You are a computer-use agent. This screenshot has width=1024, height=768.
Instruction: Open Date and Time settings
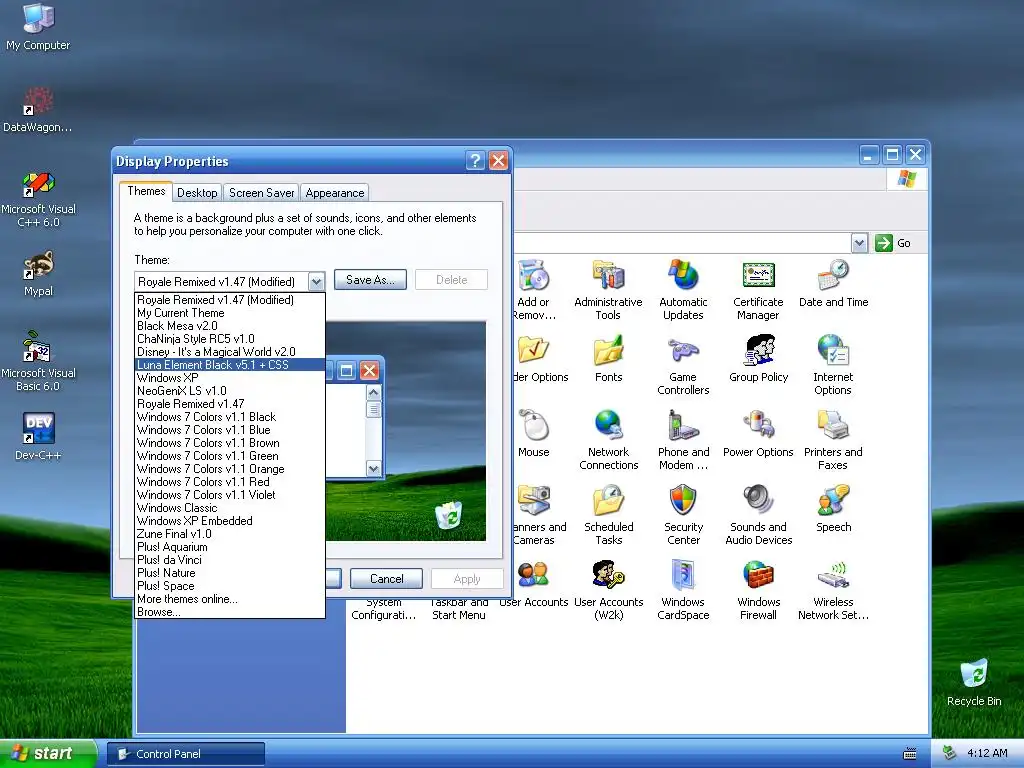point(833,283)
